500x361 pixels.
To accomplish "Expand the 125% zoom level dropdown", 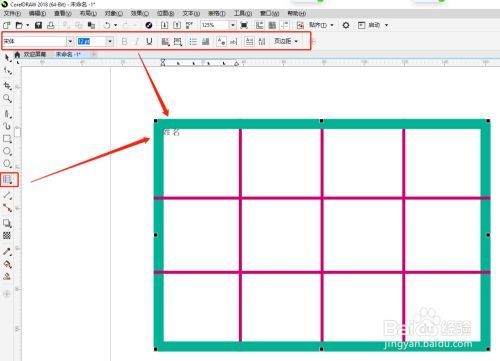I will coord(233,25).
